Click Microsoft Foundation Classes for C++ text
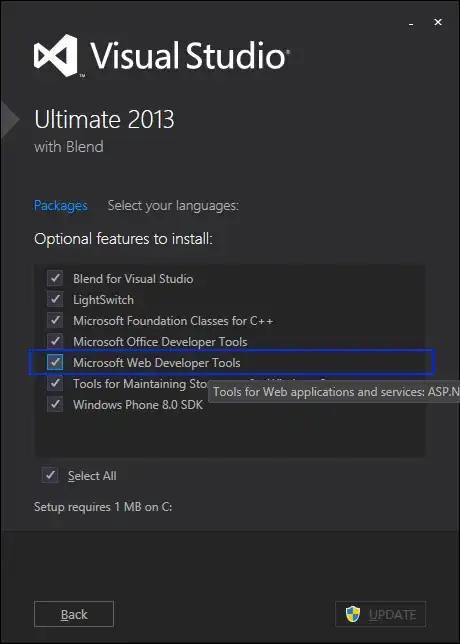The height and width of the screenshot is (644, 460). (x=173, y=320)
